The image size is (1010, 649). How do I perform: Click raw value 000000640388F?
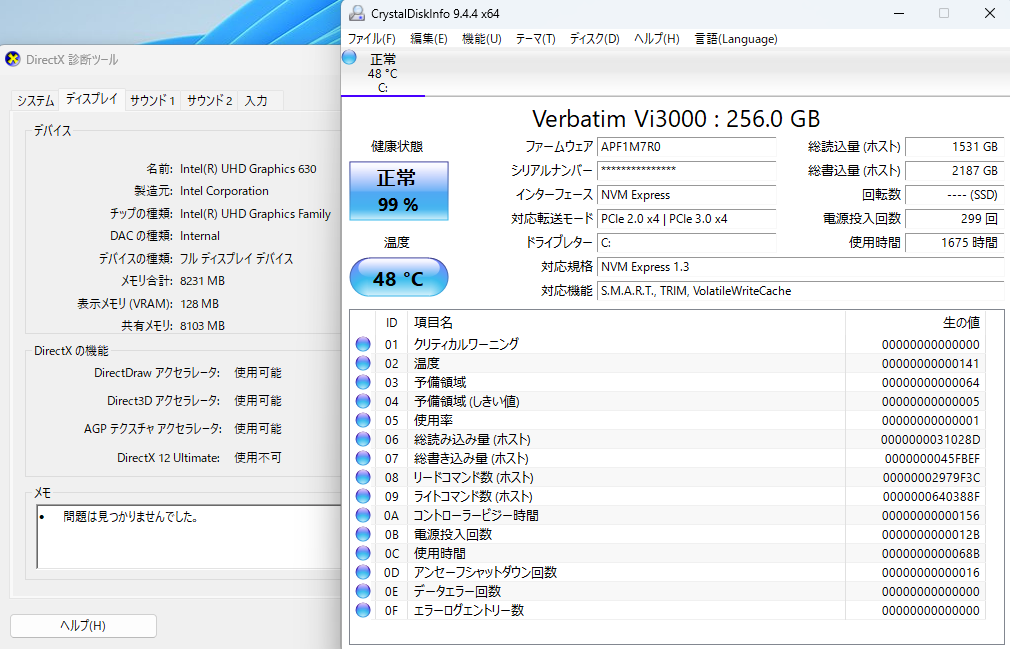coord(931,496)
